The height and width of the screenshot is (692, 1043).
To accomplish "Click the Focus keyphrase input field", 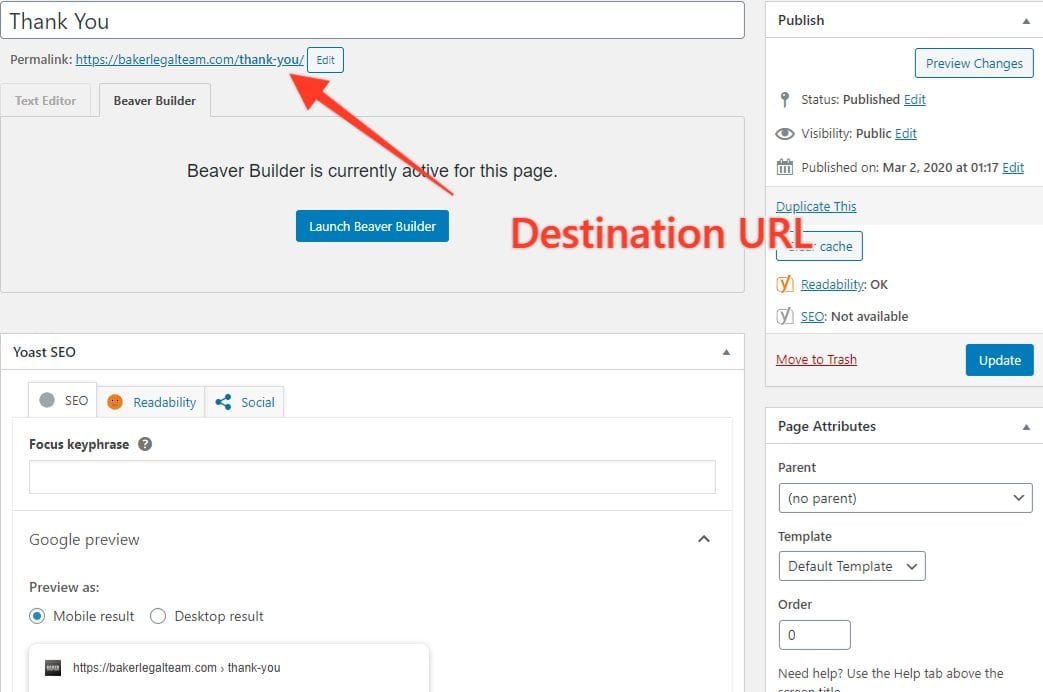I will (x=372, y=477).
